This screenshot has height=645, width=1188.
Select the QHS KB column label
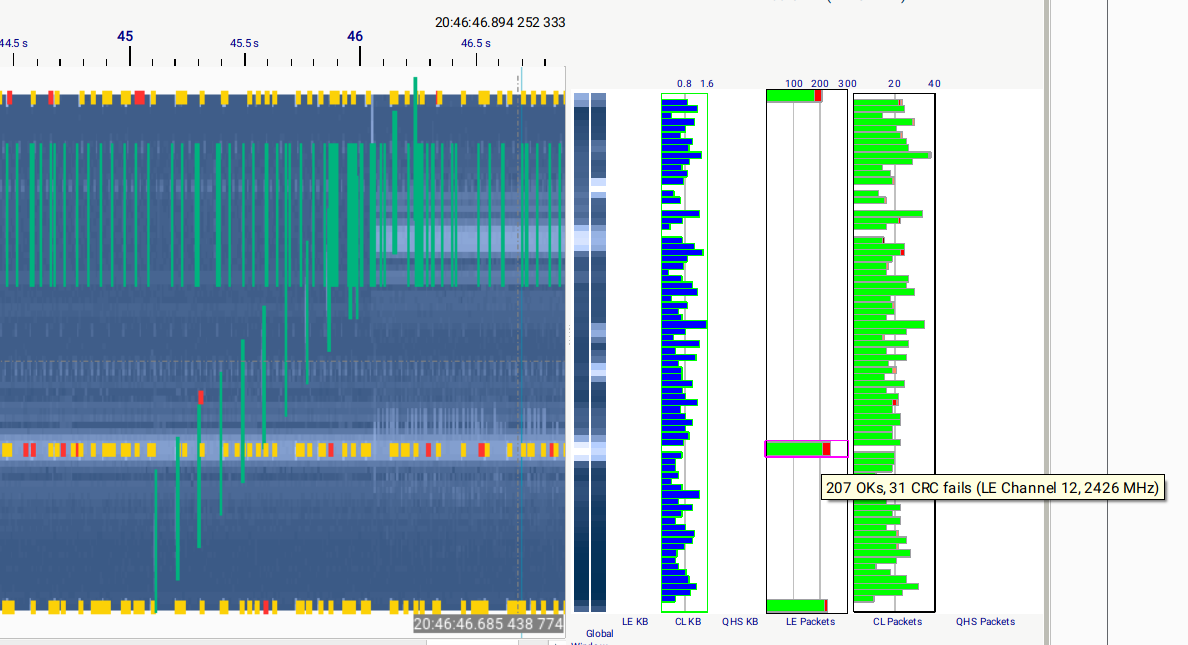pyautogui.click(x=740, y=622)
